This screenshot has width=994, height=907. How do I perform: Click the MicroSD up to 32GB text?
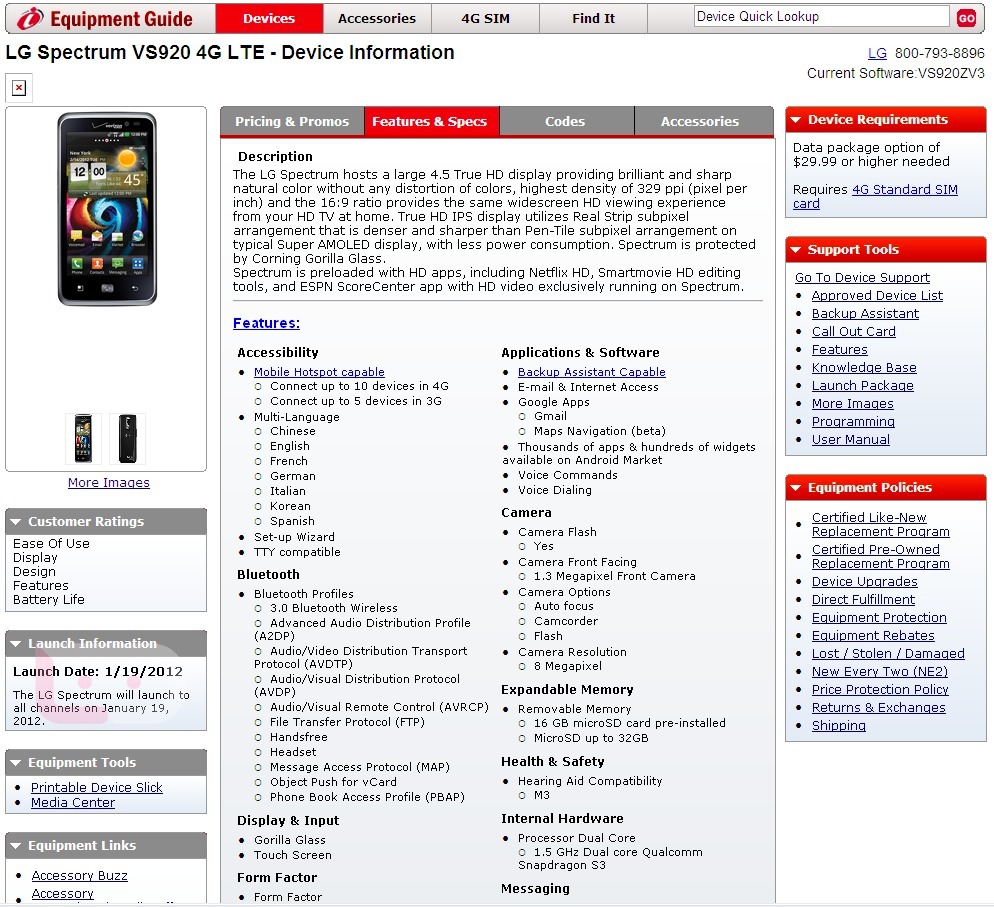pyautogui.click(x=591, y=738)
